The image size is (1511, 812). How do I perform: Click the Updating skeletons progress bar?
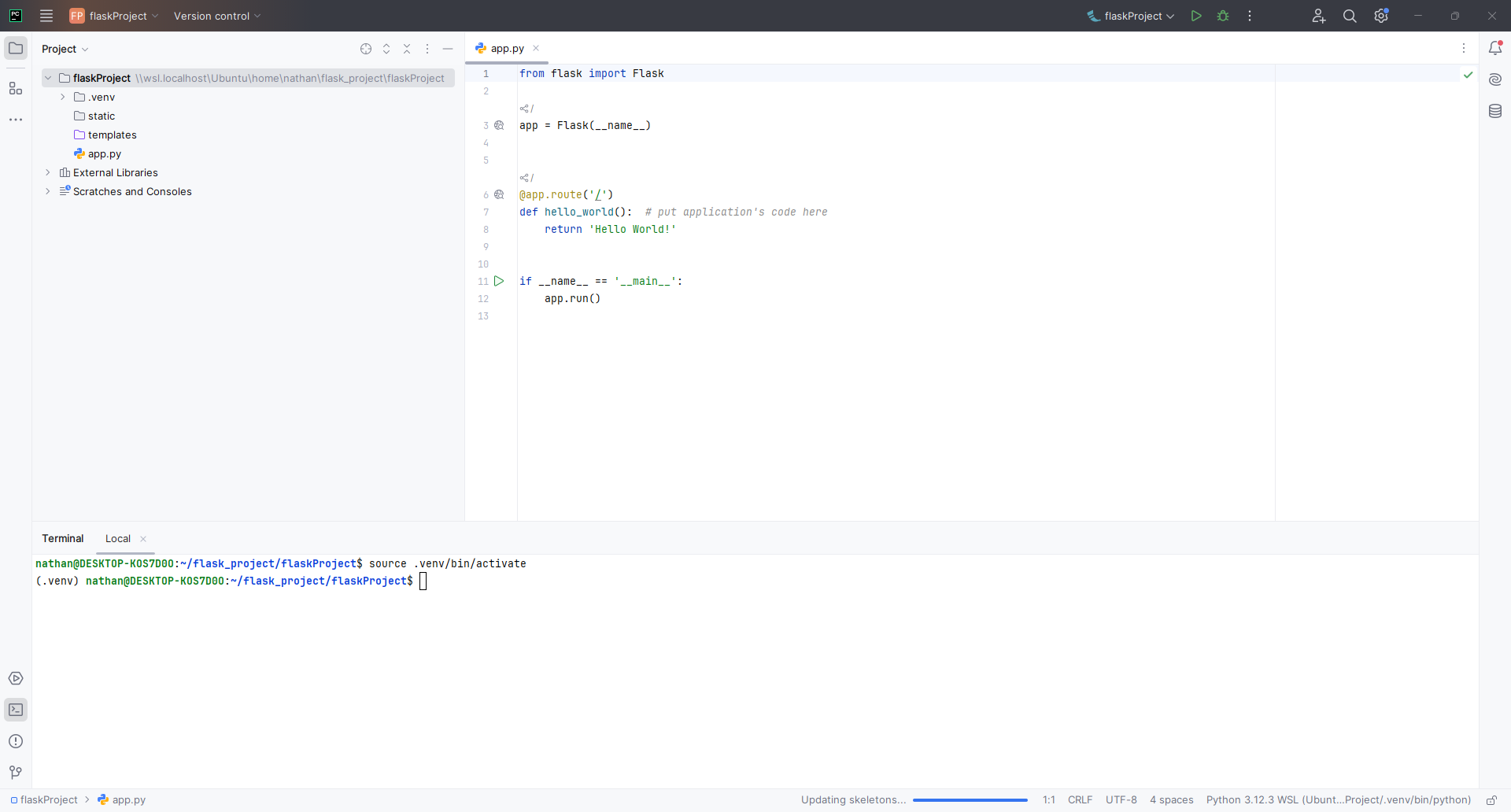pyautogui.click(x=970, y=800)
